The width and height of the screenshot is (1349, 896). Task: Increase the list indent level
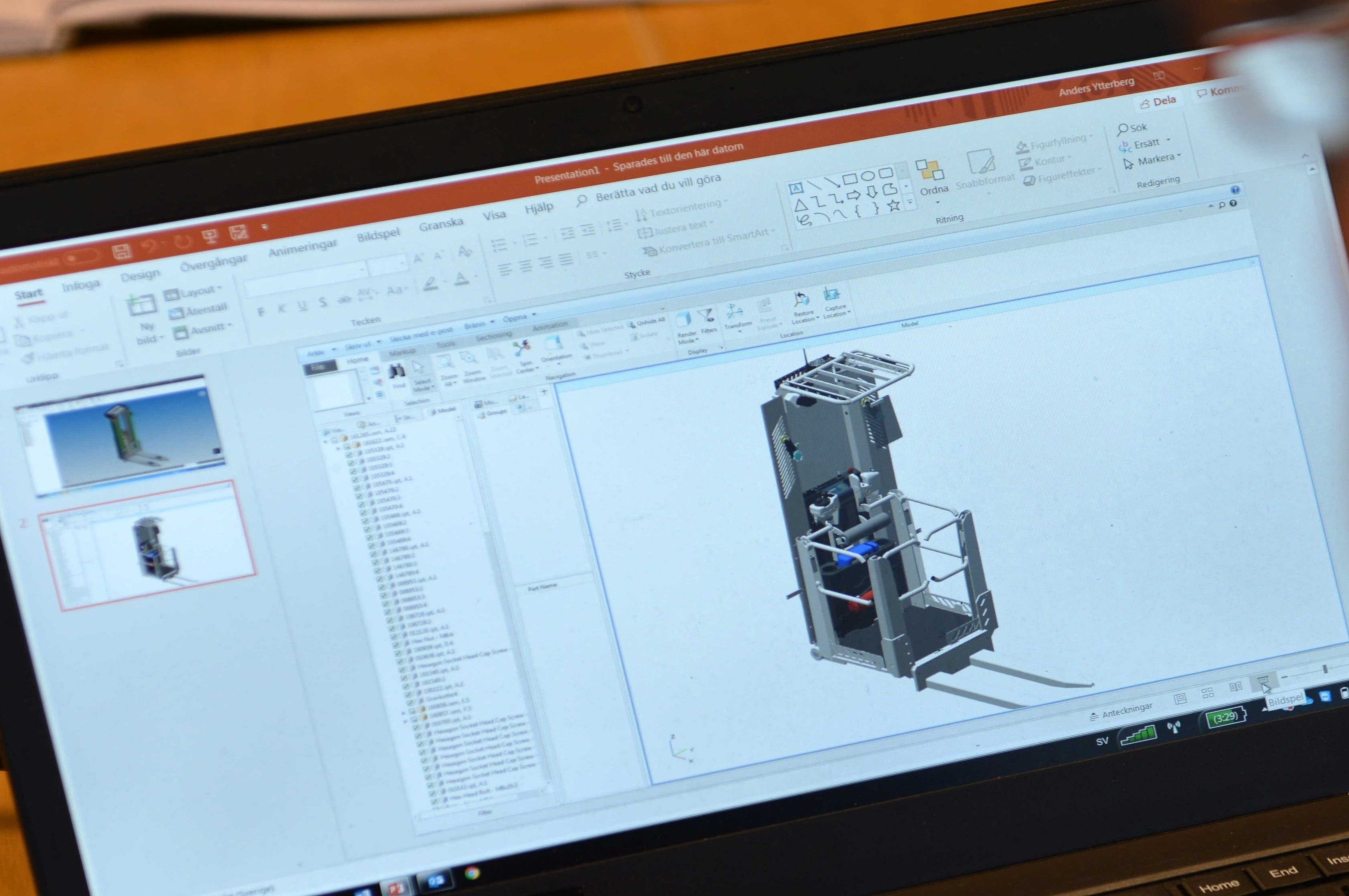click(x=588, y=230)
